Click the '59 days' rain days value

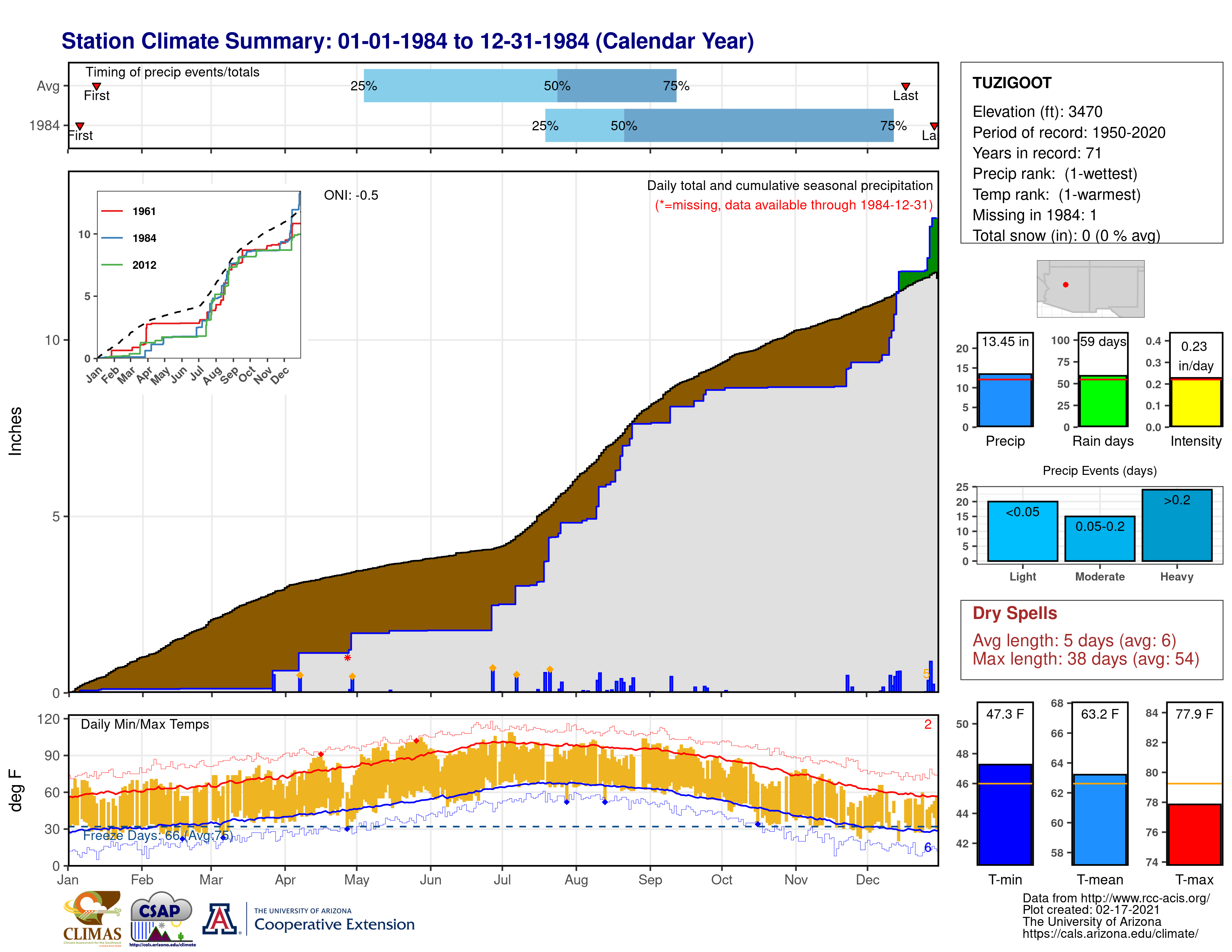click(x=1103, y=341)
